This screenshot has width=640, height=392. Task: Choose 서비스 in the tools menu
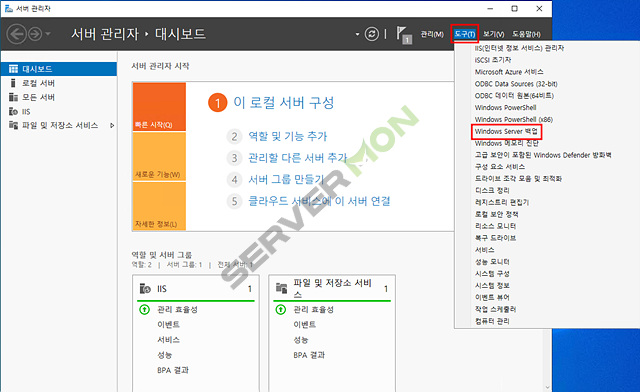pos(484,250)
